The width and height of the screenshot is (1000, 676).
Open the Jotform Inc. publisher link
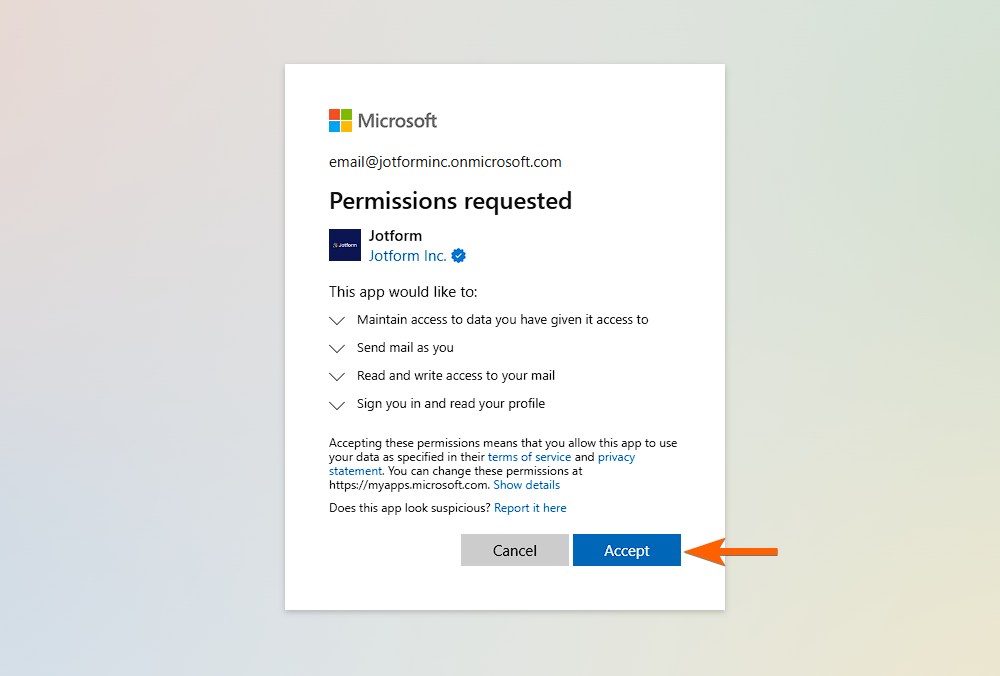[x=407, y=256]
